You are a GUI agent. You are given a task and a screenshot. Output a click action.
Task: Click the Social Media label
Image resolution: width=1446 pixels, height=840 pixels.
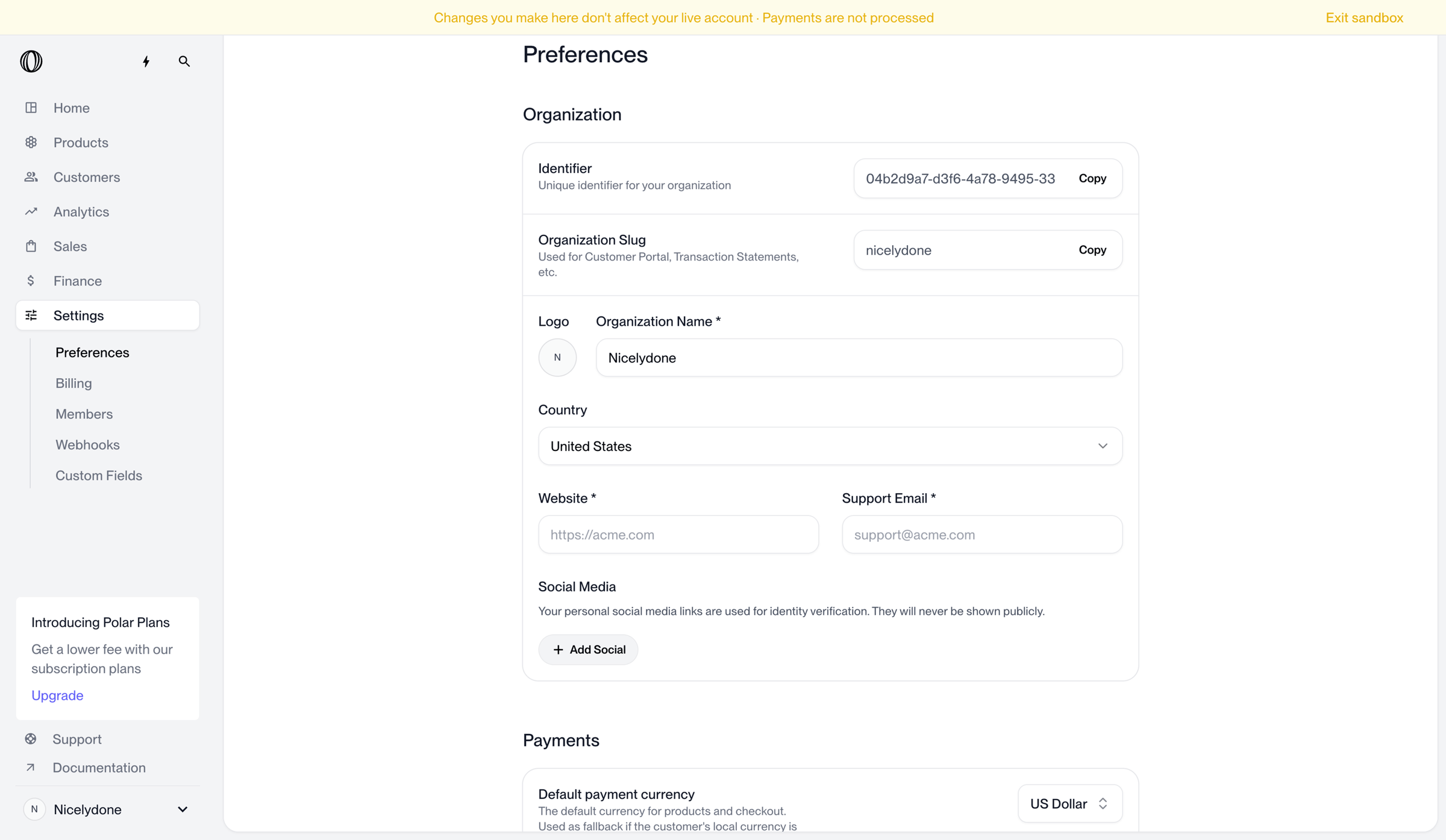coord(577,586)
